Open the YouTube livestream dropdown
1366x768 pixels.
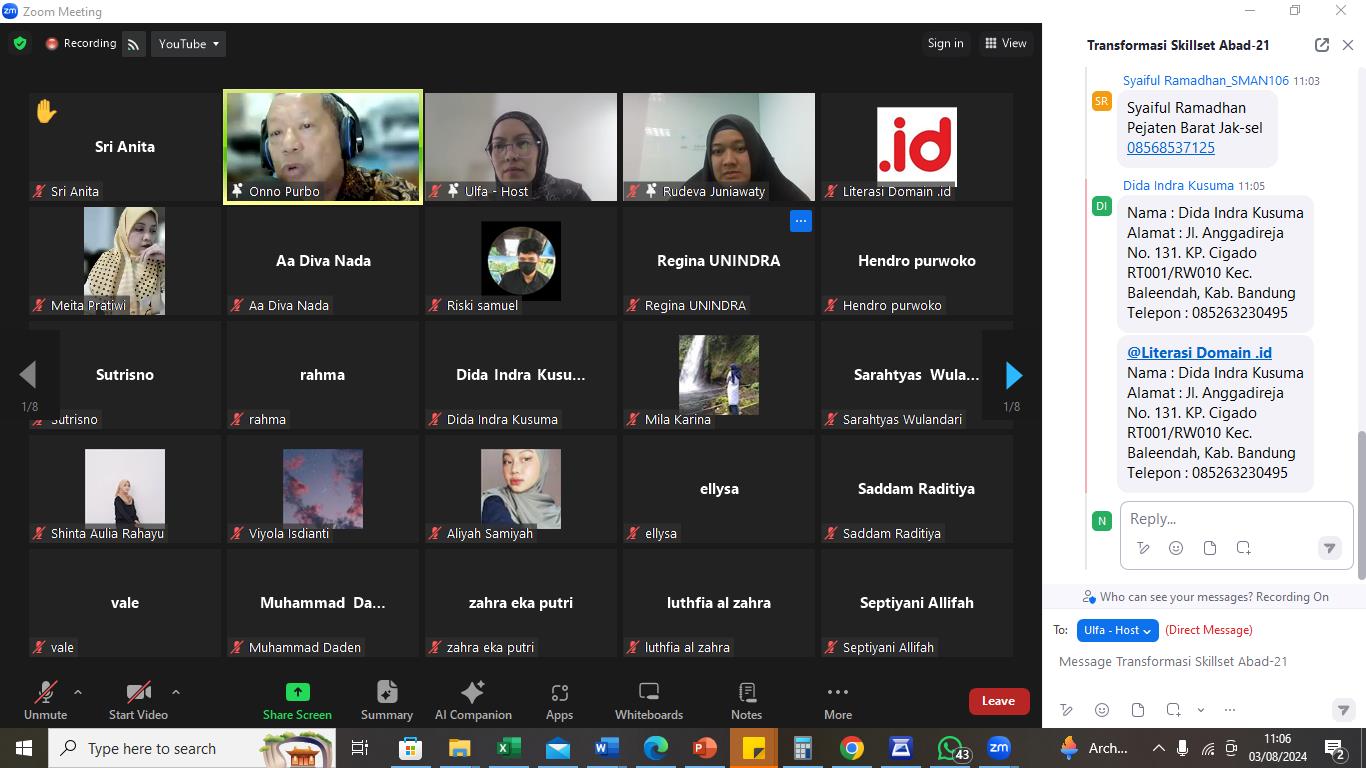pyautogui.click(x=188, y=44)
